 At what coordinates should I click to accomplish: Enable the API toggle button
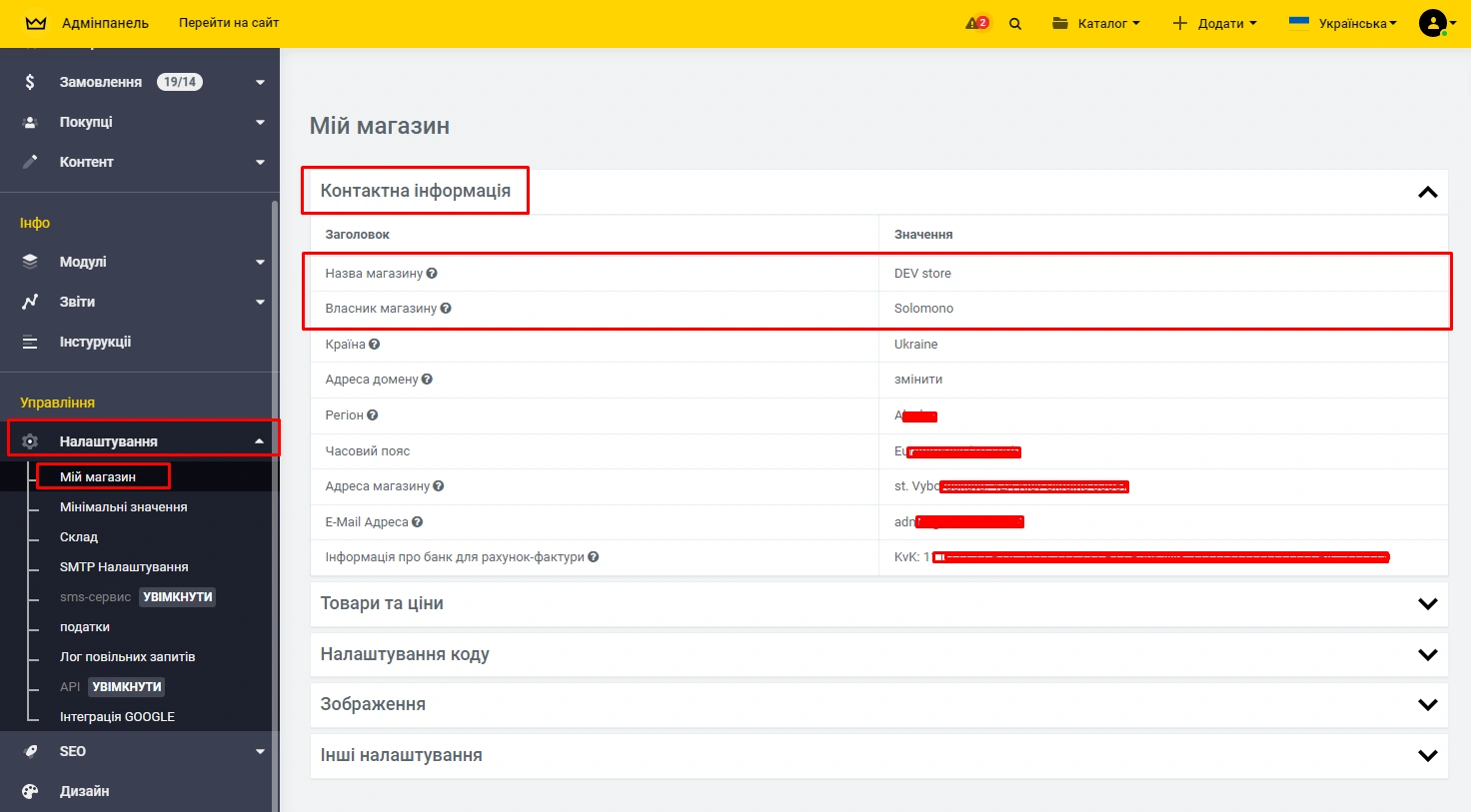pos(127,687)
